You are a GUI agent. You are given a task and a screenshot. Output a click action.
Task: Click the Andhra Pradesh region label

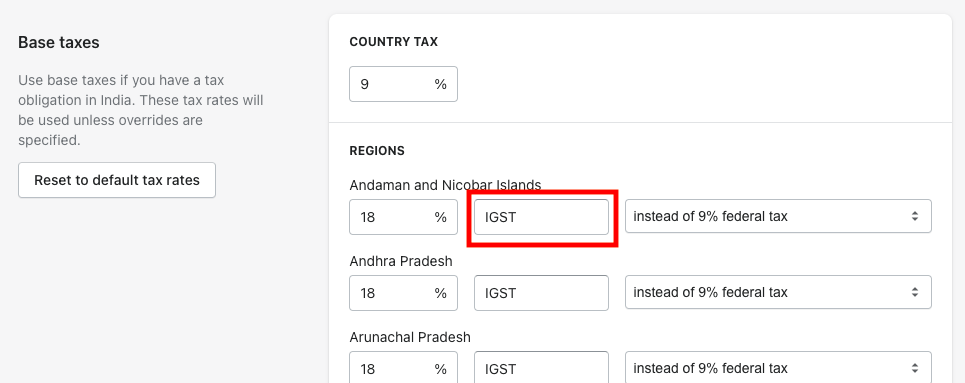tap(401, 261)
